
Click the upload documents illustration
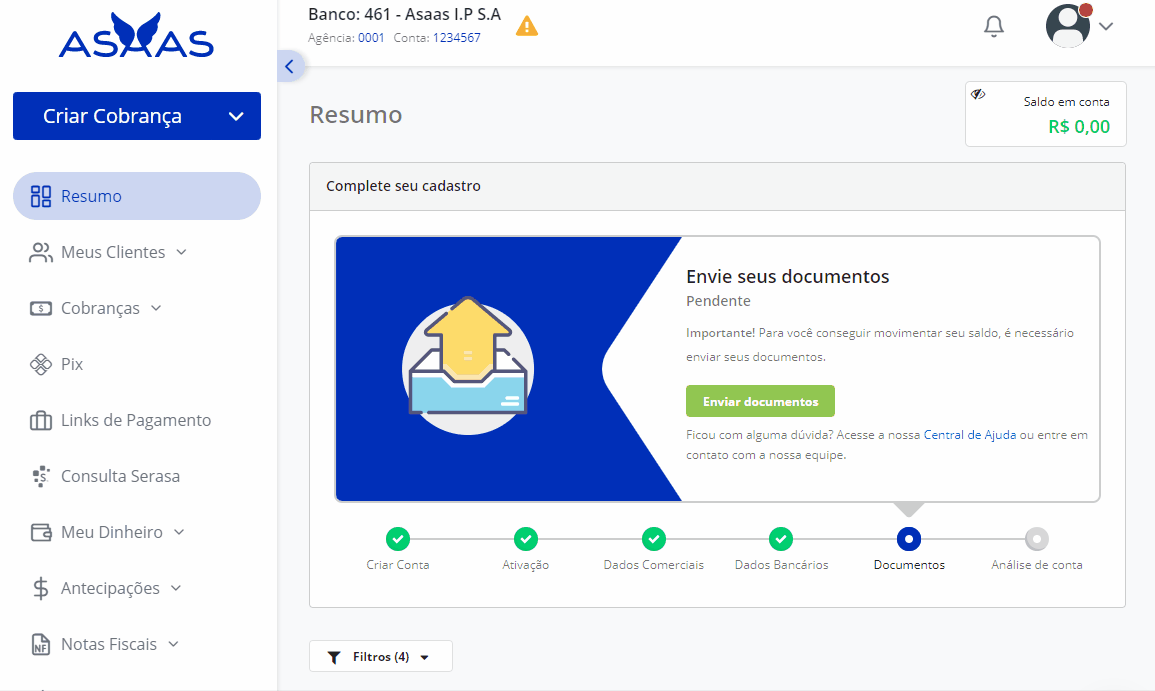tap(468, 365)
